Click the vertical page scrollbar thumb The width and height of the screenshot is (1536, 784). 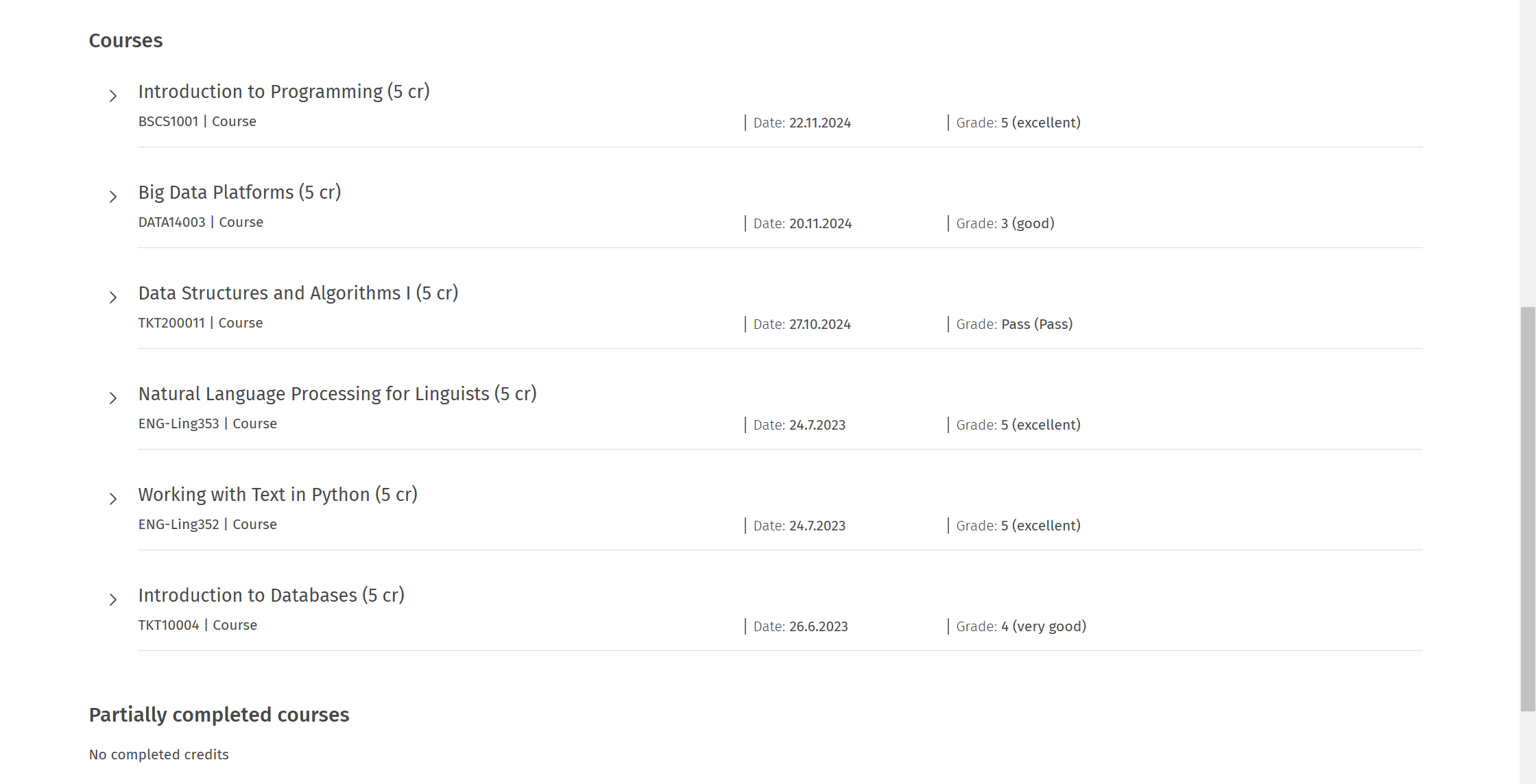pyautogui.click(x=1528, y=509)
